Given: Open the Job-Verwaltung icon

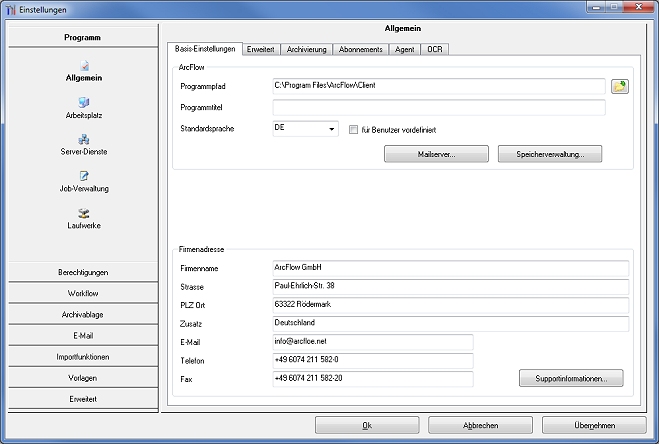Looking at the screenshot, I should coord(84,176).
